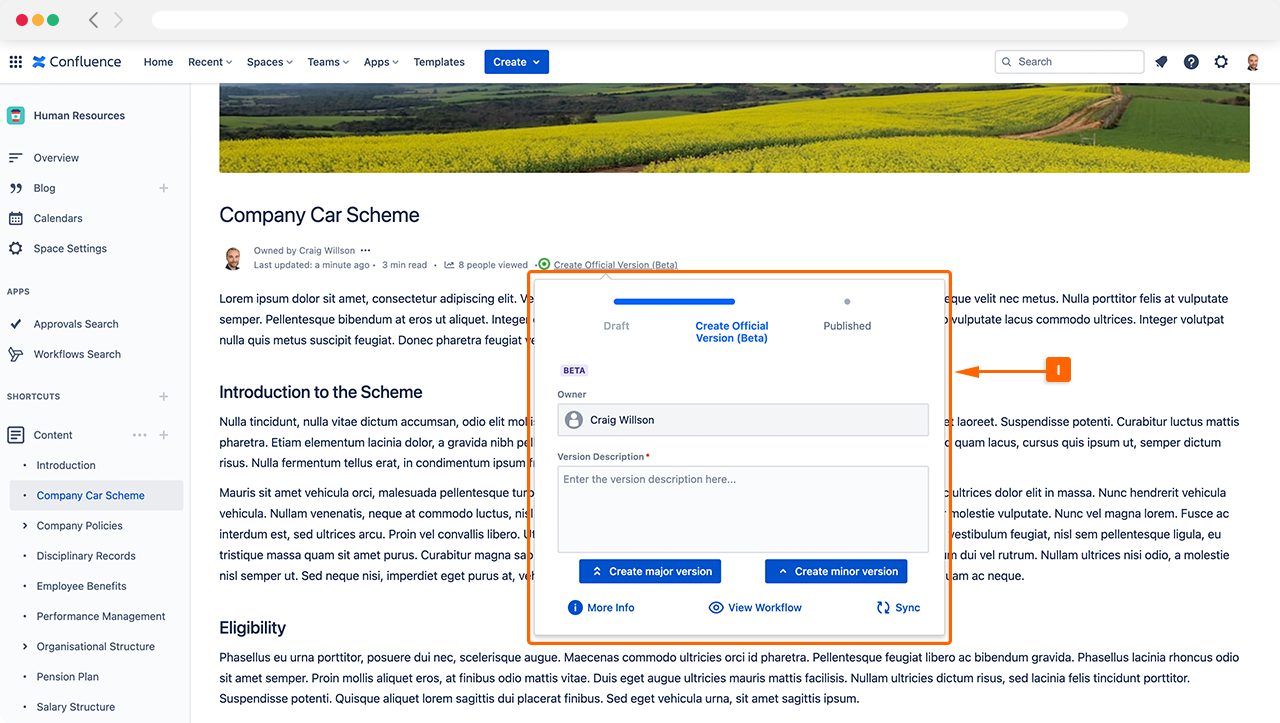Click the add shortcut plus icon
The height and width of the screenshot is (723, 1280).
tap(164, 397)
